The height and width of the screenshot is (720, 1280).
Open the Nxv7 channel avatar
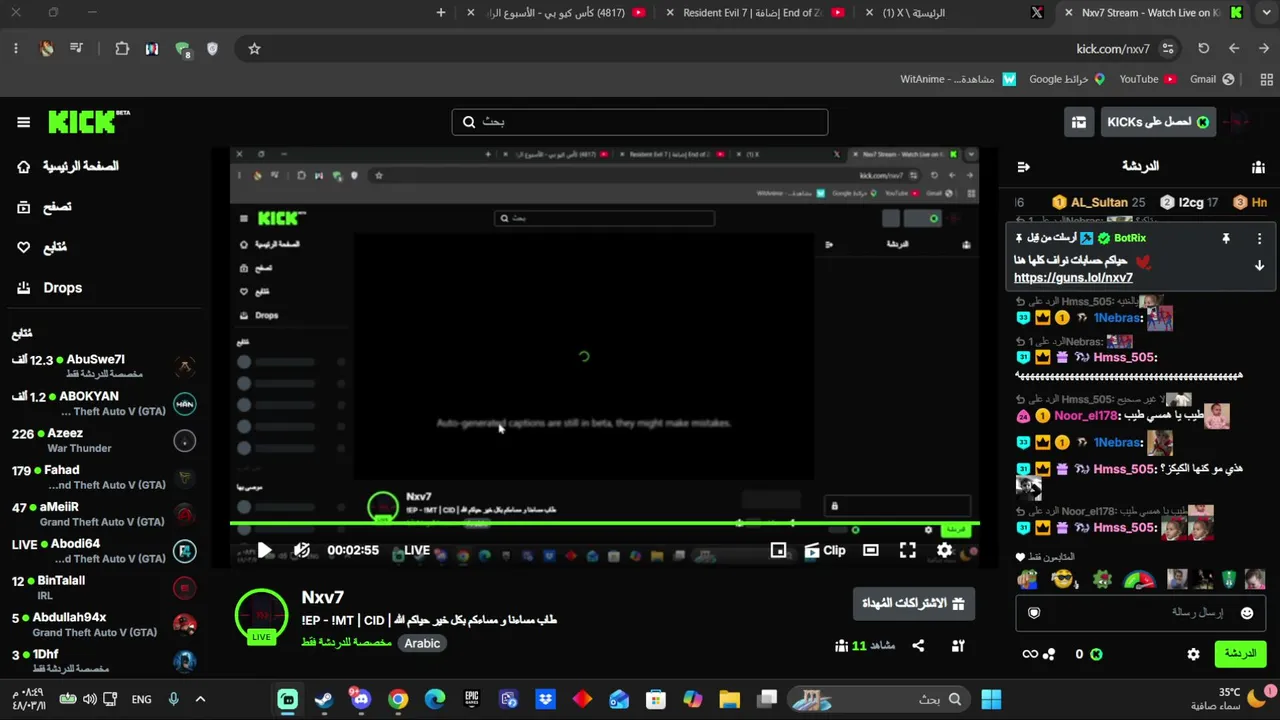[261, 615]
